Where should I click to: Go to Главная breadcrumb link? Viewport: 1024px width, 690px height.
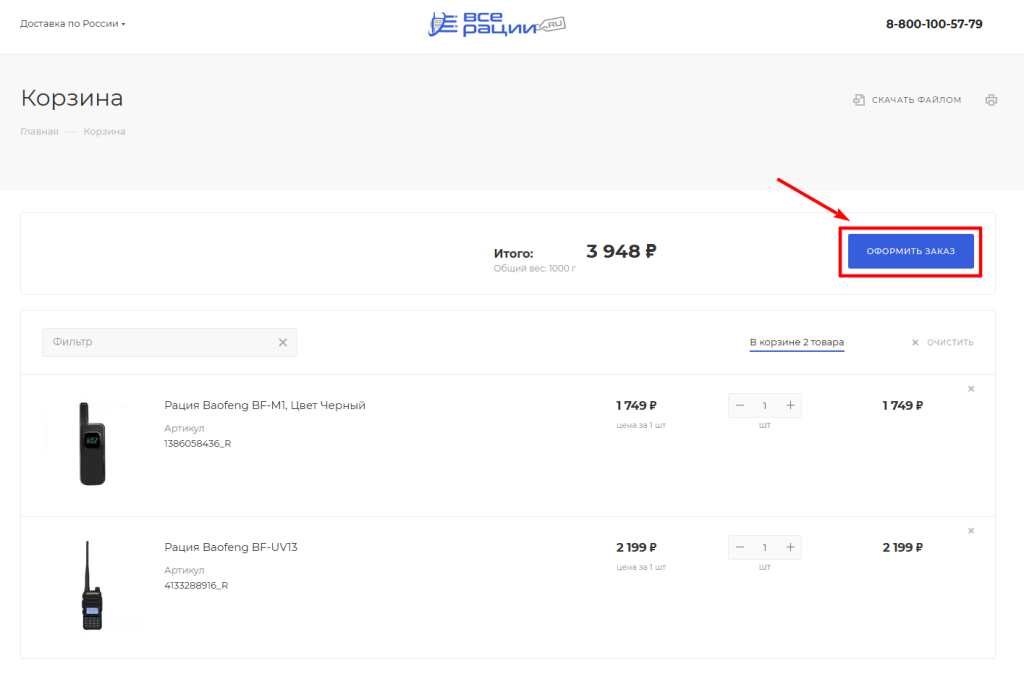tap(39, 132)
